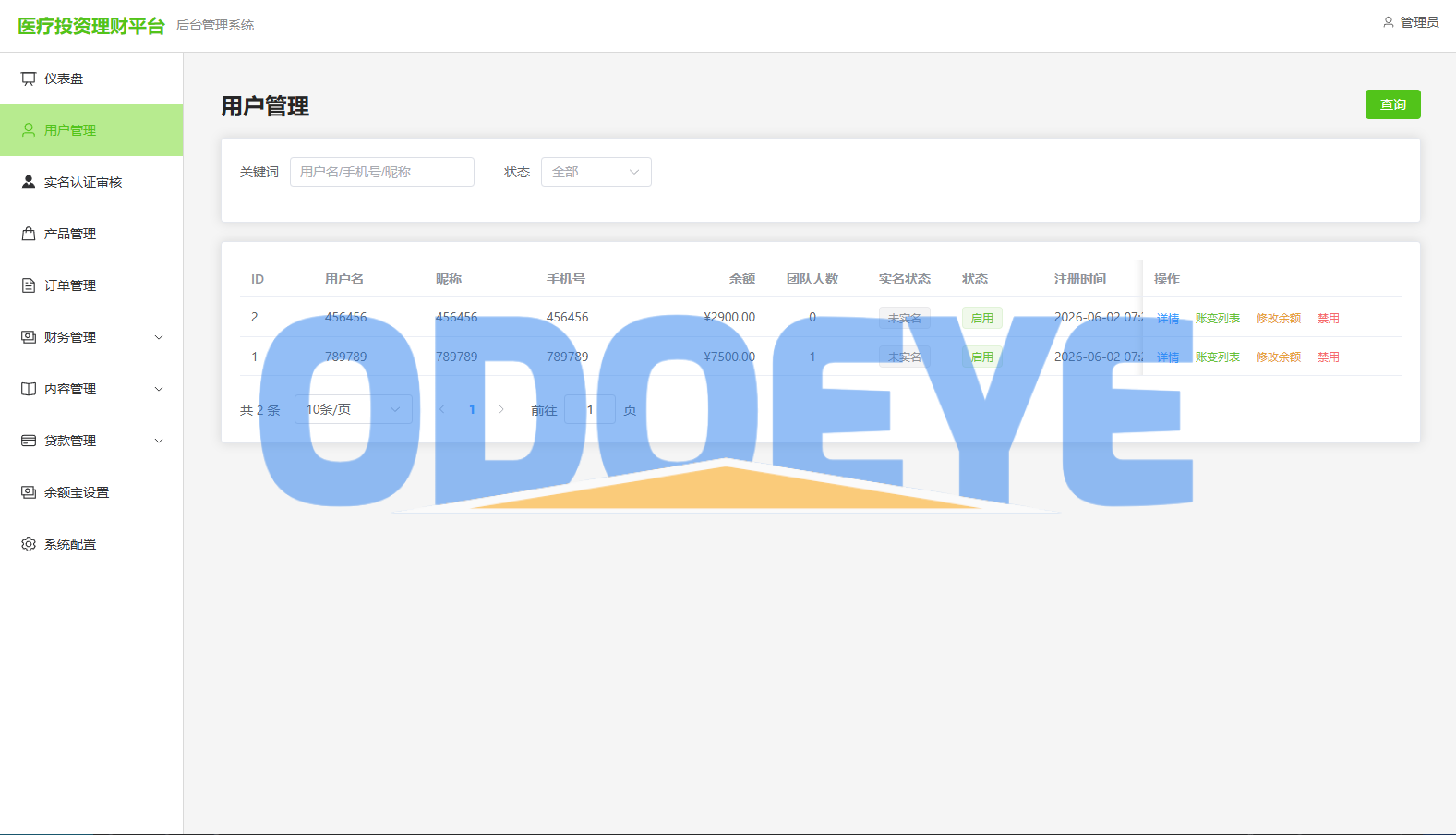Click the ¥7500.00 balance cell
This screenshot has width=1456, height=835.
(729, 357)
